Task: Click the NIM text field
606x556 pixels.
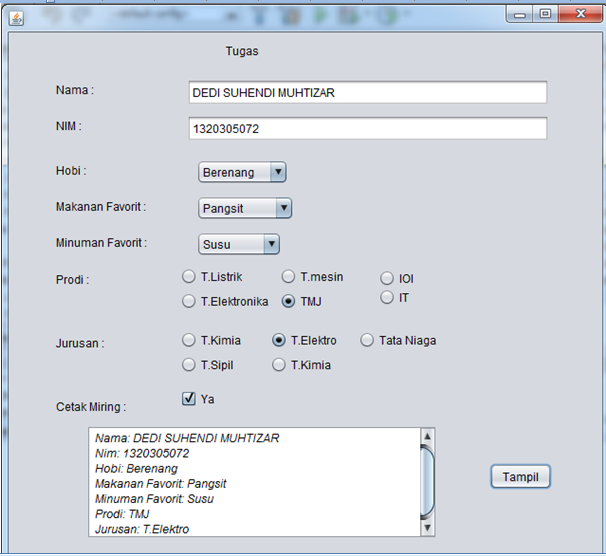Action: [368, 128]
